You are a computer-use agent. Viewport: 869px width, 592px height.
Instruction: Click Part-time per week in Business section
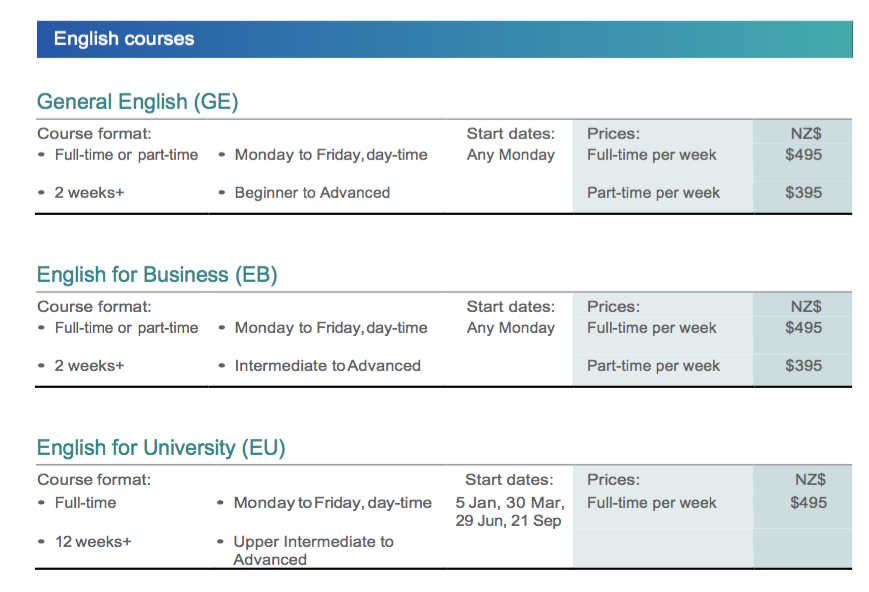[653, 366]
